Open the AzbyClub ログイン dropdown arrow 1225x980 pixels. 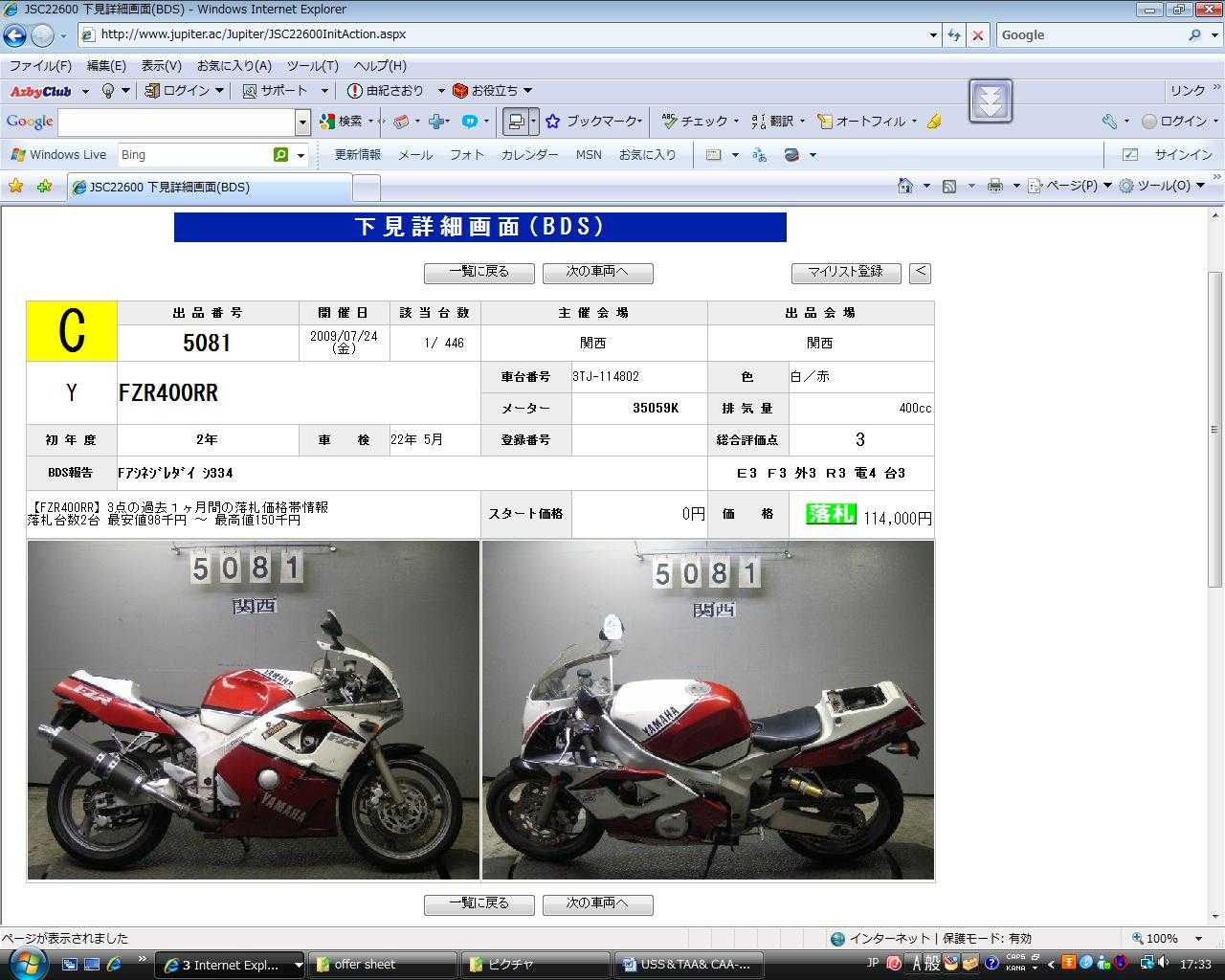pos(219,91)
